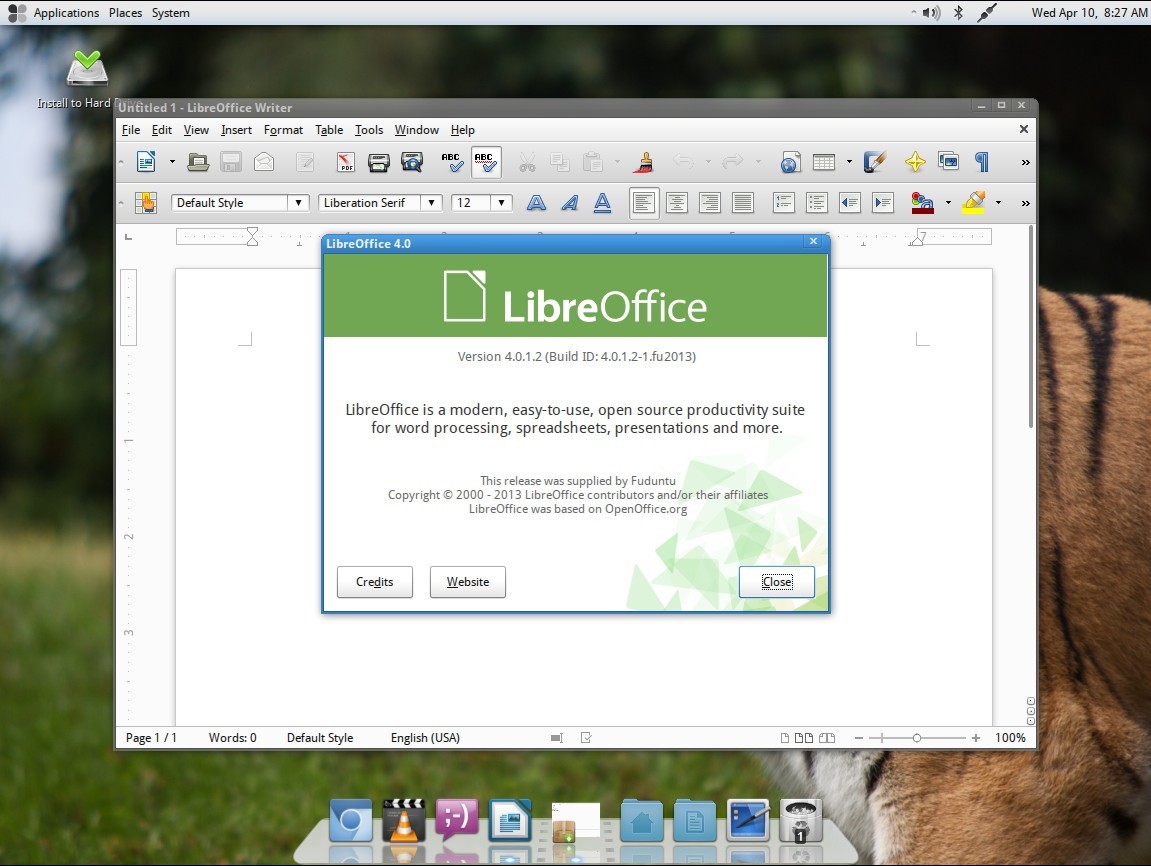Toggle Underline formatting
Image resolution: width=1151 pixels, height=866 pixels.
point(603,203)
